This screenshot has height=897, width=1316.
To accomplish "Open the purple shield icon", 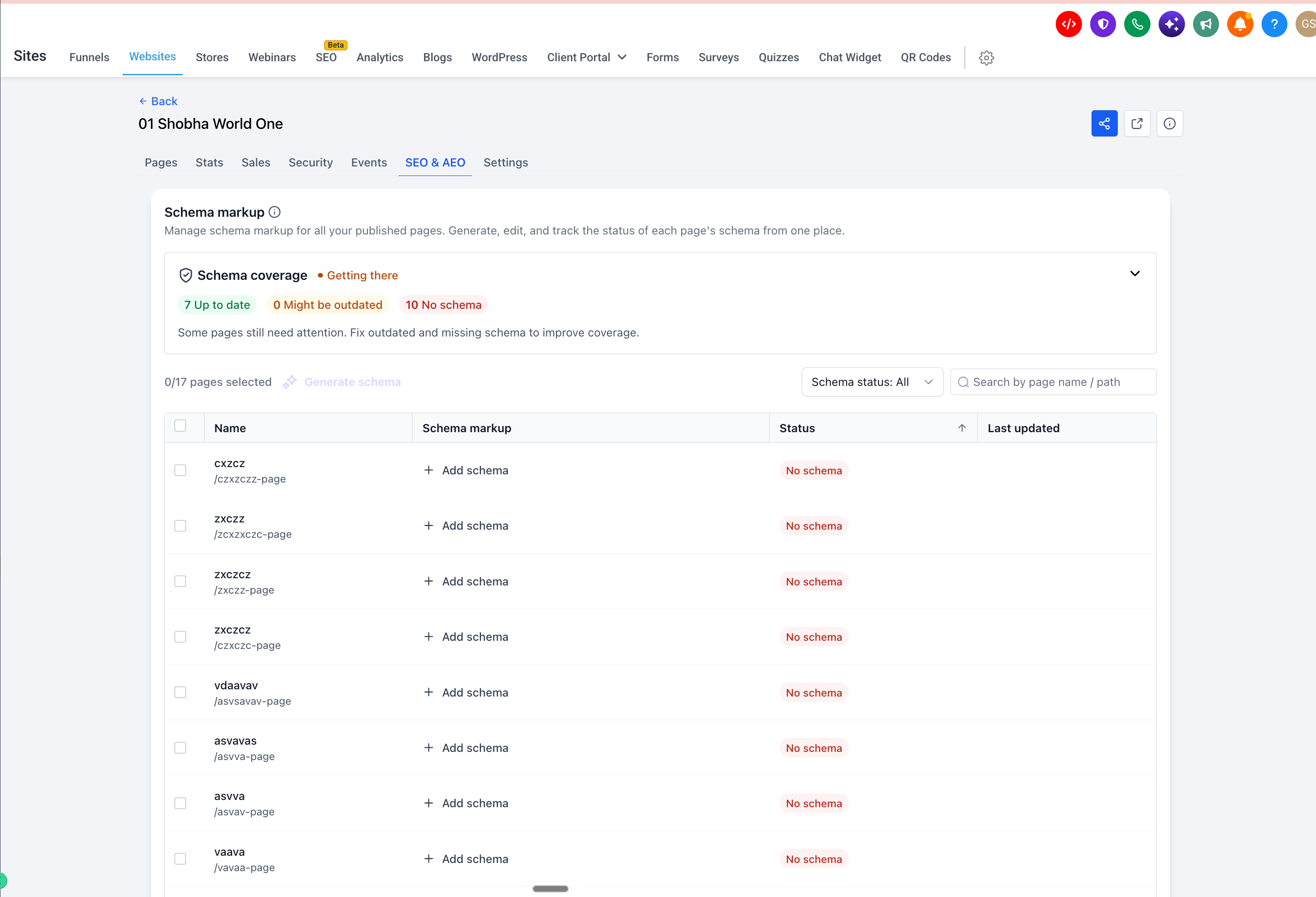I will 1102,24.
